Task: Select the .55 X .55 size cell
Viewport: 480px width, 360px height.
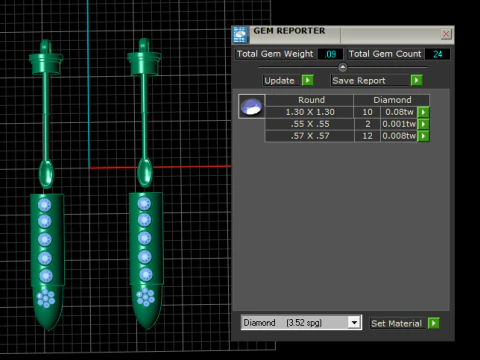Action: [310, 124]
